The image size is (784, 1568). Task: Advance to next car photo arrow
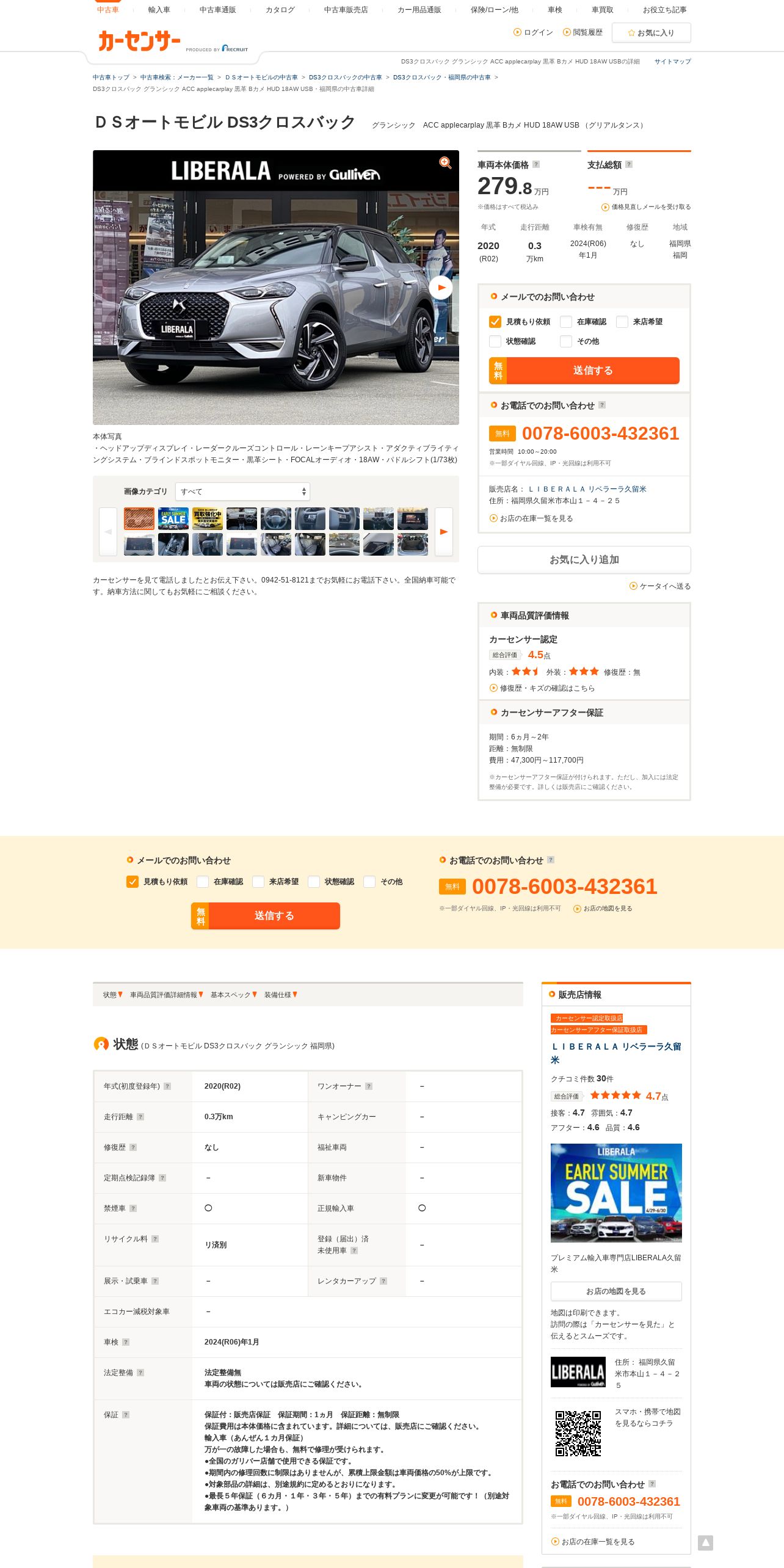tap(440, 288)
